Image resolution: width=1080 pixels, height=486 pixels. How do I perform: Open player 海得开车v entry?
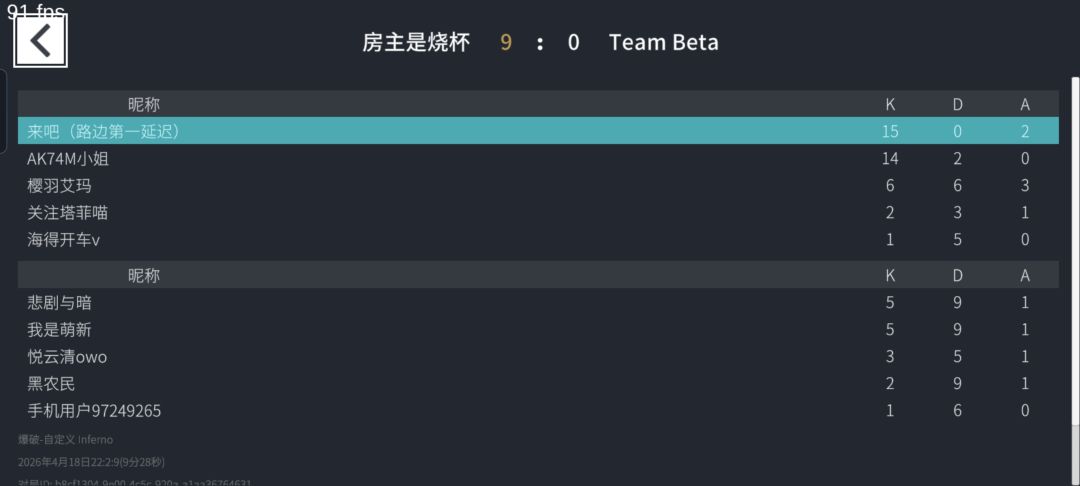pyautogui.click(x=63, y=239)
